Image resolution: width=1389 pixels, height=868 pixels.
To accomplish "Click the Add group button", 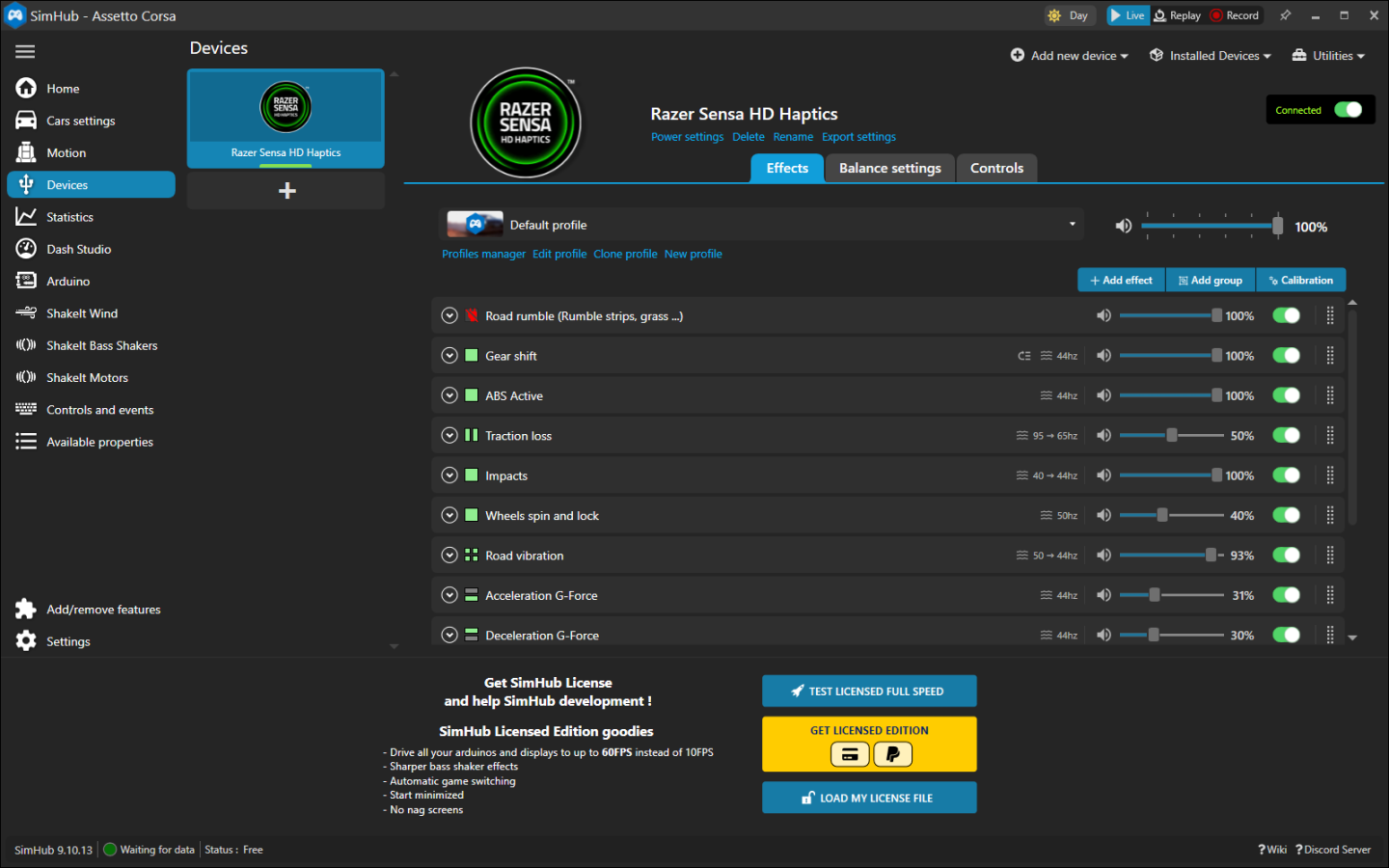I will pyautogui.click(x=1211, y=281).
